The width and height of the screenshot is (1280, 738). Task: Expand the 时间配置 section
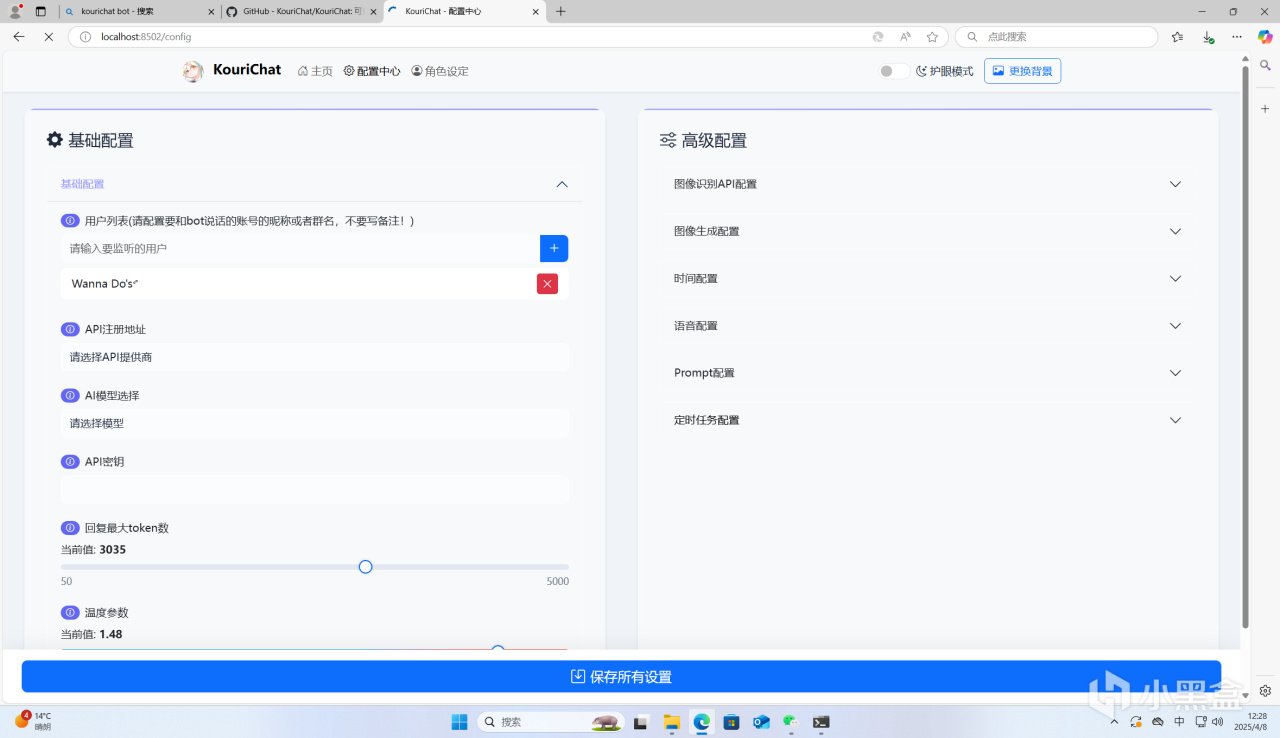(928, 278)
